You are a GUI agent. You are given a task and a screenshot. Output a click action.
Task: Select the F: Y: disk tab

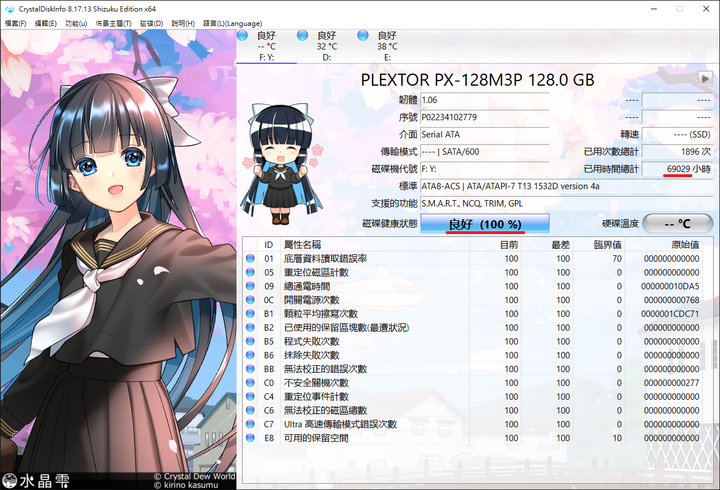click(x=266, y=46)
